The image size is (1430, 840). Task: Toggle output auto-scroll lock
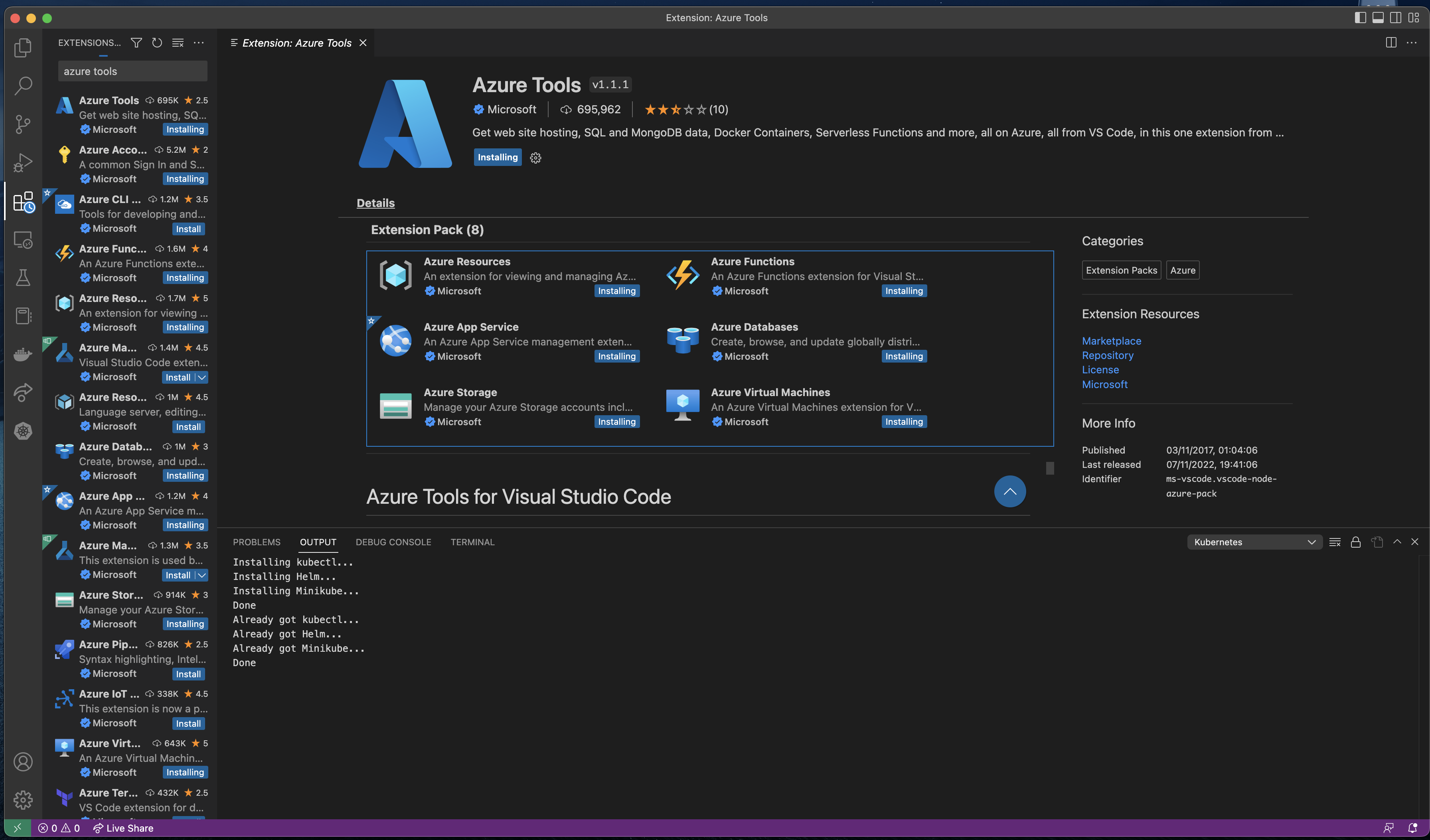1356,542
